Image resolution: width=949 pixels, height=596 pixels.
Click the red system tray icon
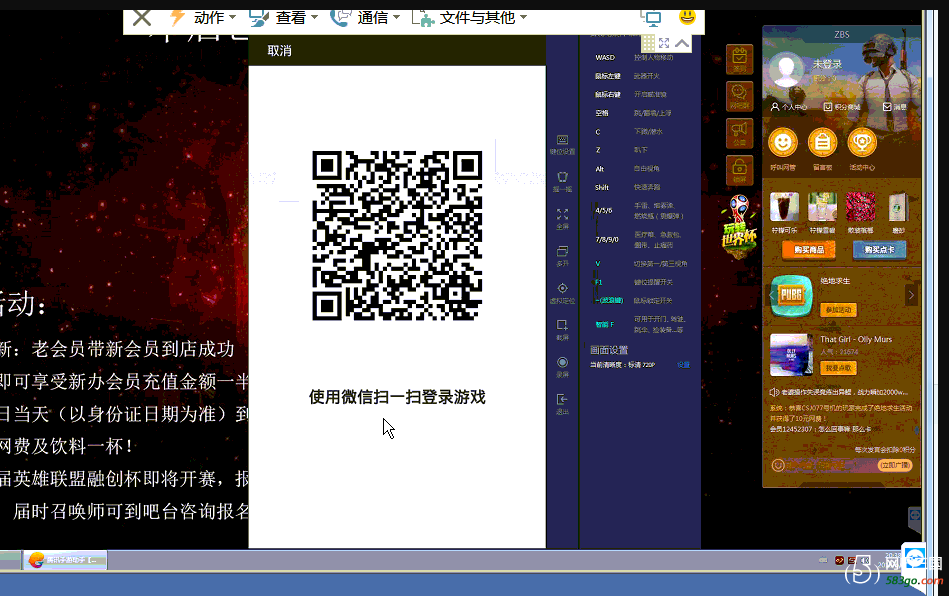tap(839, 560)
